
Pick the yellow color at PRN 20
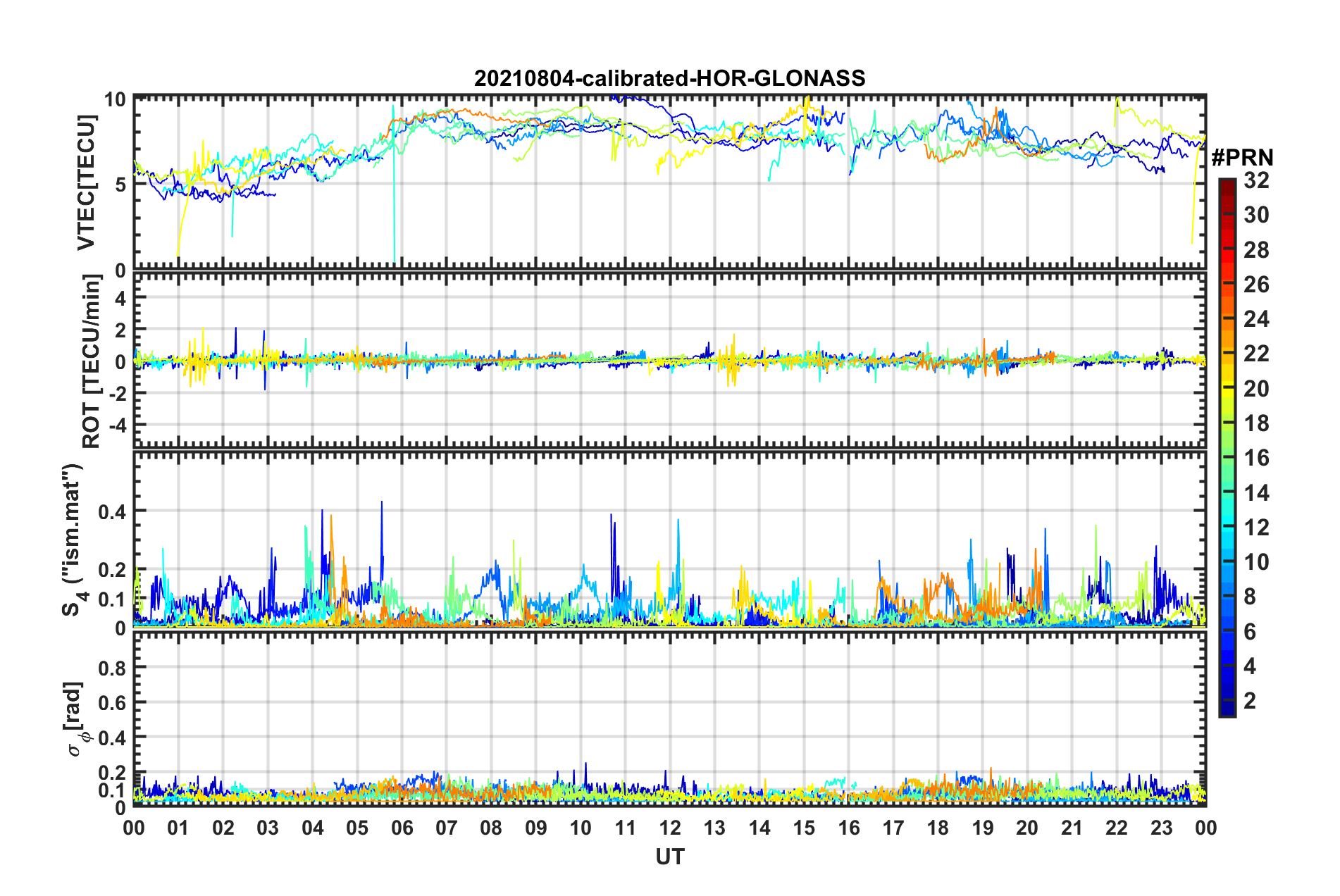point(1227,389)
